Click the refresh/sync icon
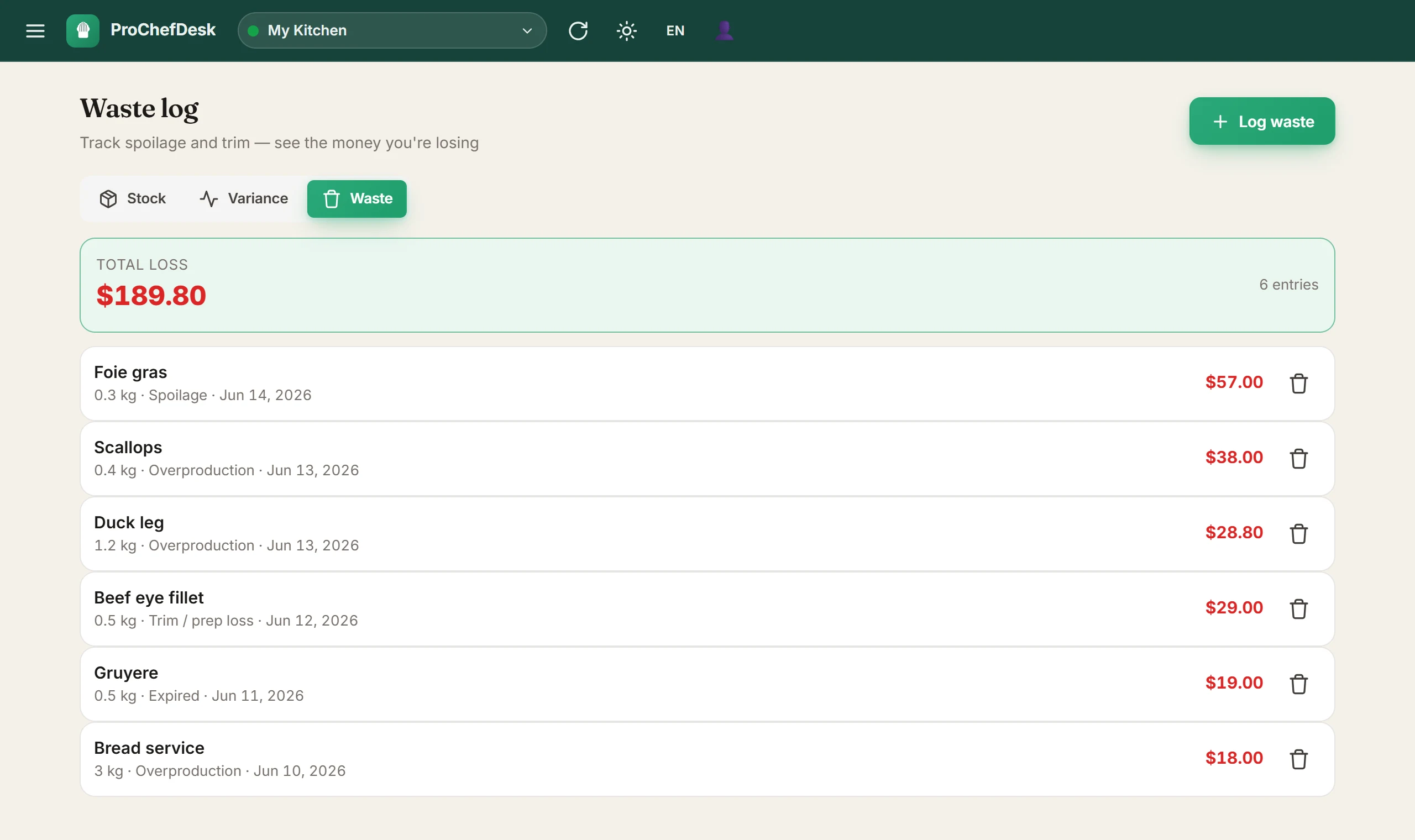1415x840 pixels. 578,30
